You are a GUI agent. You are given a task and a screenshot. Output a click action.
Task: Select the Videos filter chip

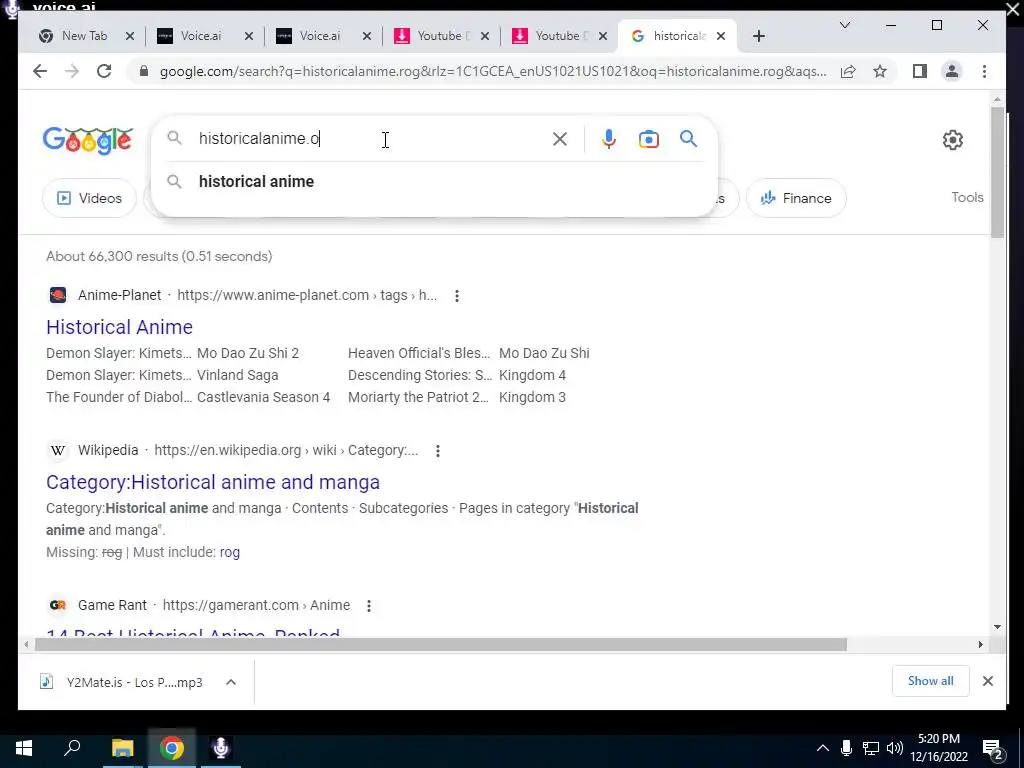click(89, 198)
